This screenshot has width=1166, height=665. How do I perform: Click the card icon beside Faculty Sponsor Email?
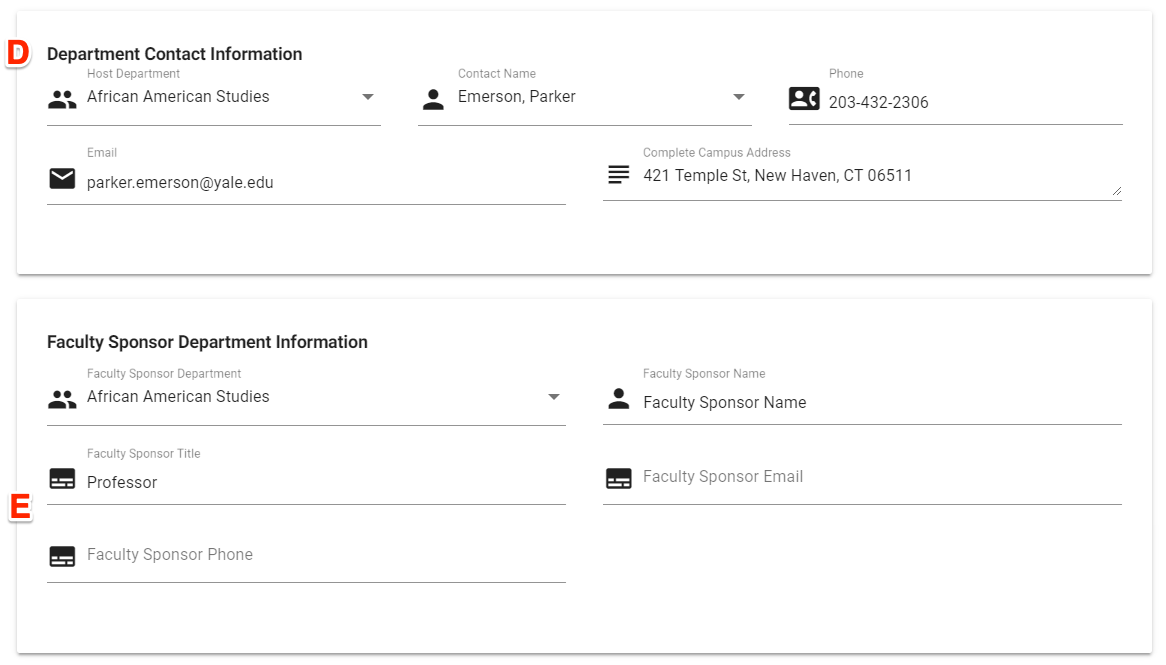[x=619, y=479]
